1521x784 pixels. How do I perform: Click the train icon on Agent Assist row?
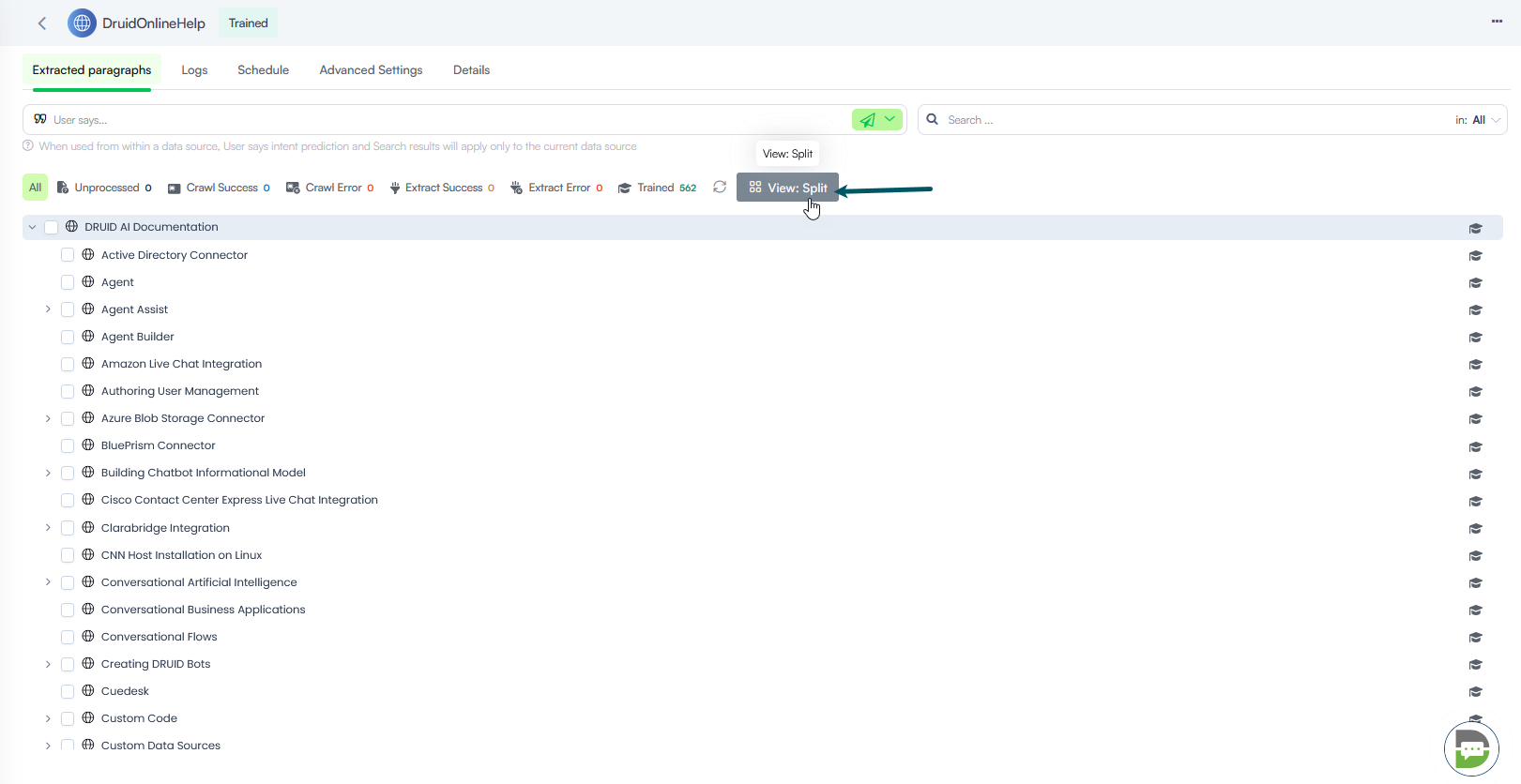[1475, 309]
